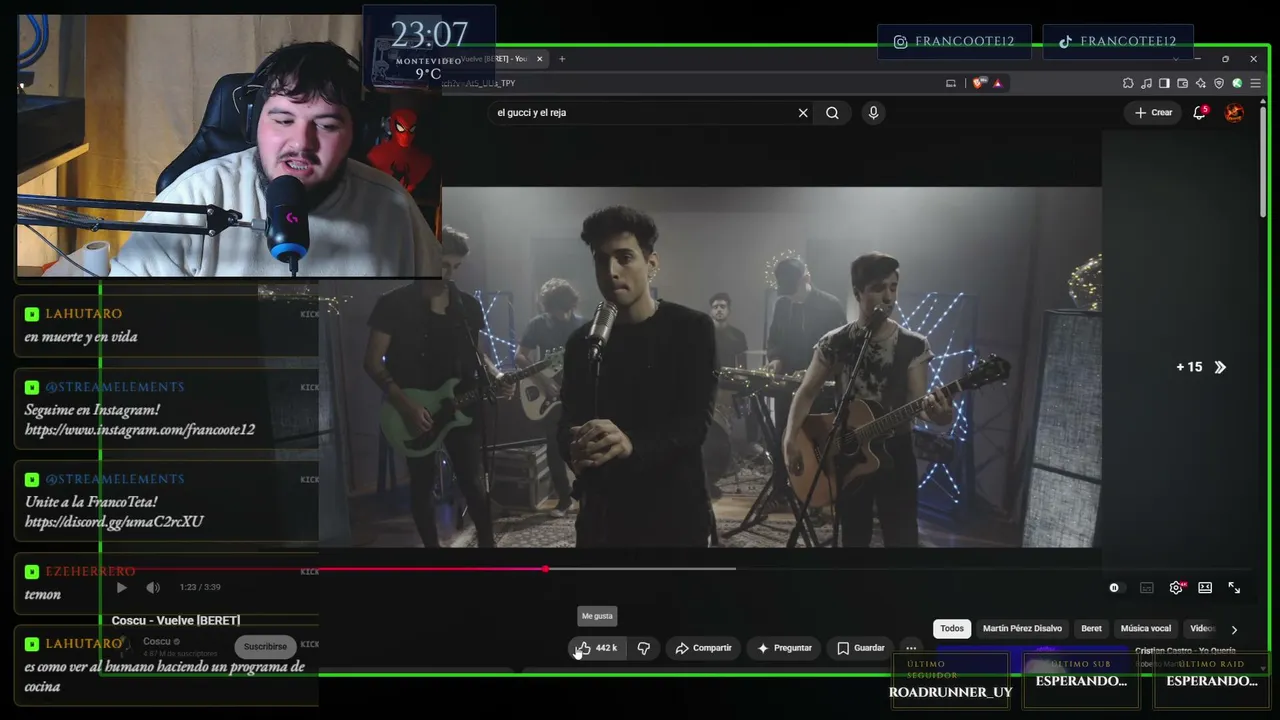Open the Brave Wallet icon

tap(1182, 83)
